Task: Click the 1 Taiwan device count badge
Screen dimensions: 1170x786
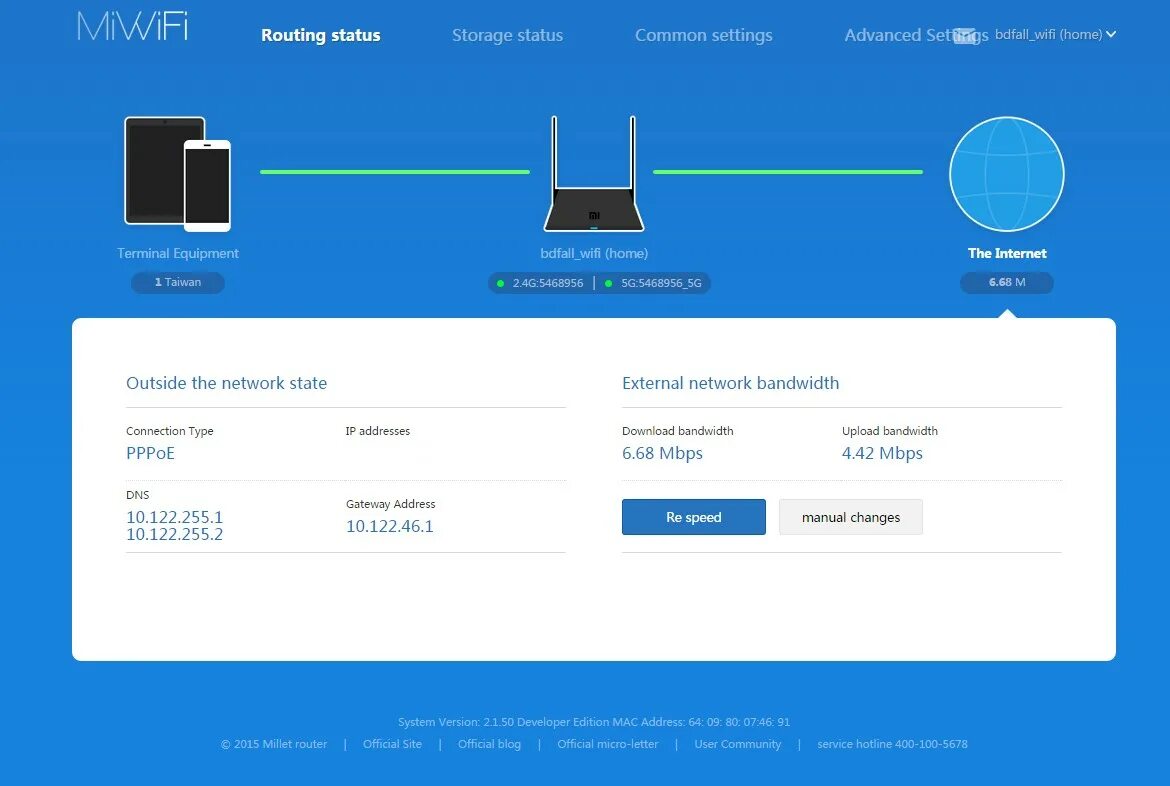Action: (x=178, y=282)
